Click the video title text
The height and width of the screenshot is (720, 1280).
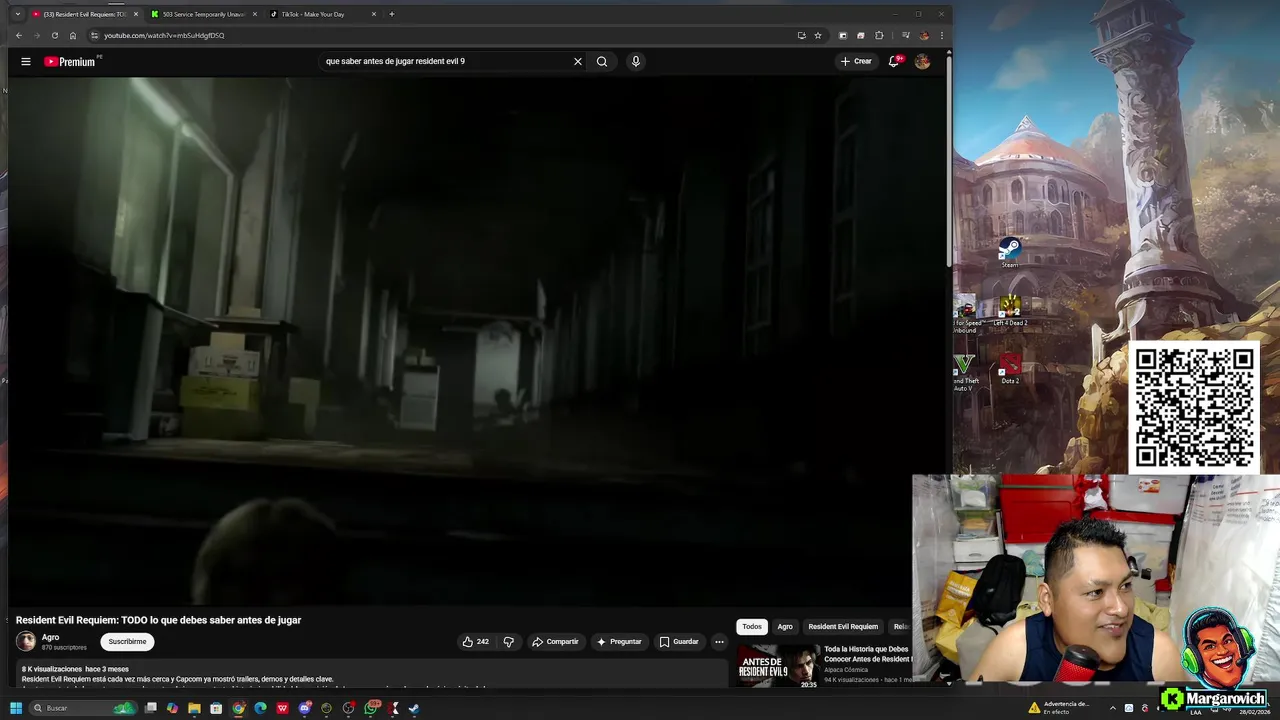pos(158,620)
